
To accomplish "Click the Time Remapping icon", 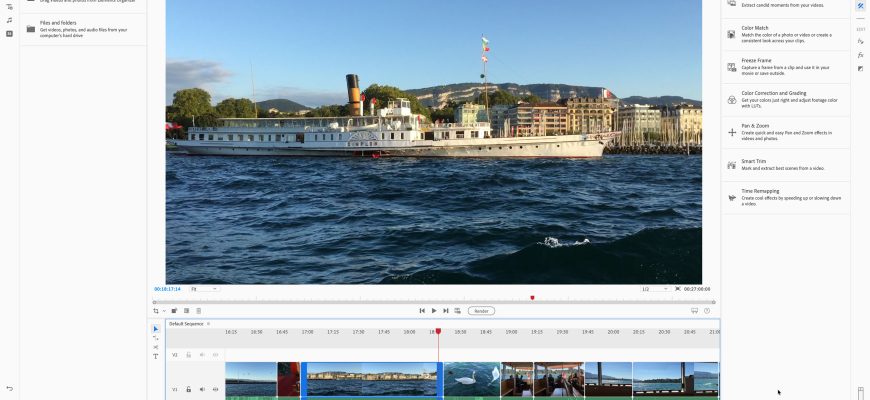I will [732, 198].
